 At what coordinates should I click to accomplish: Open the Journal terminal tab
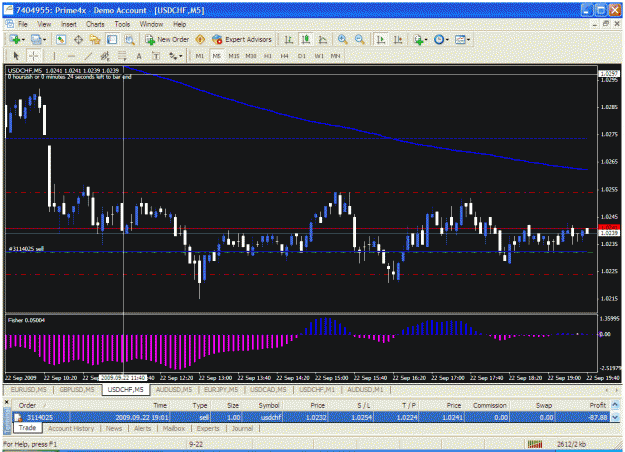tap(242, 428)
